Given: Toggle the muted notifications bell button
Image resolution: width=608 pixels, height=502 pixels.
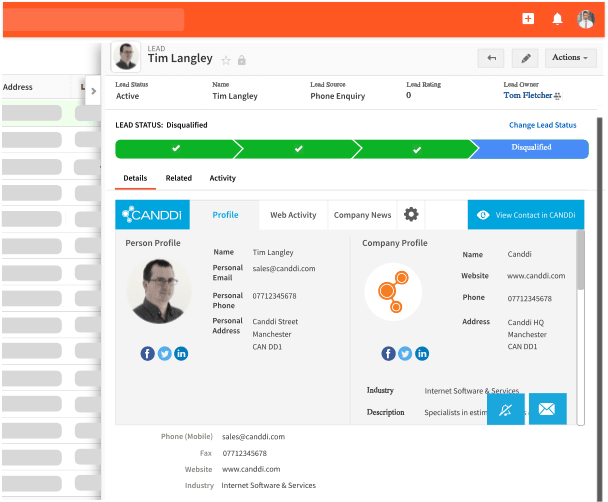Looking at the screenshot, I should pyautogui.click(x=506, y=409).
